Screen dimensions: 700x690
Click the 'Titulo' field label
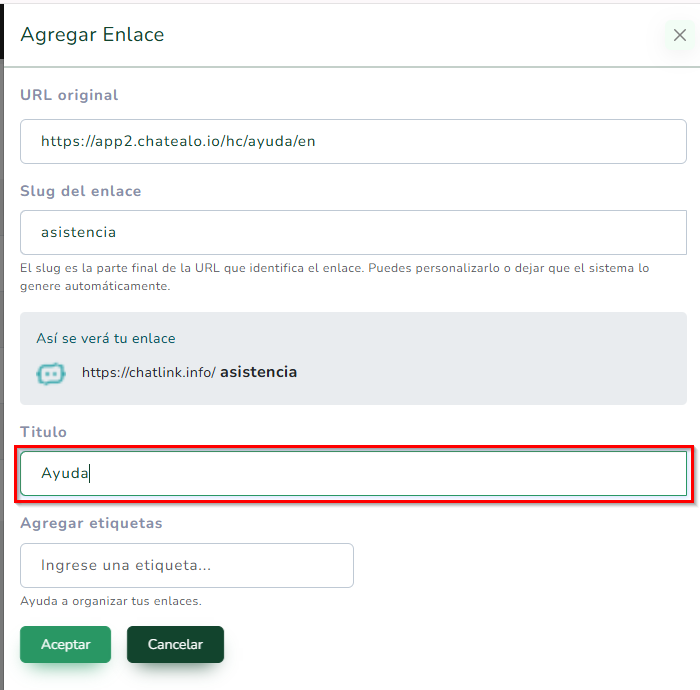(x=43, y=432)
